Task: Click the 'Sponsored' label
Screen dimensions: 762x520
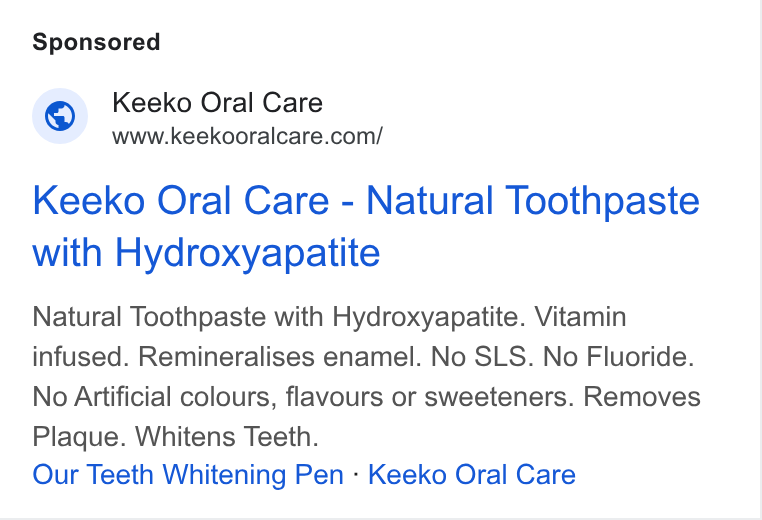Action: point(96,42)
